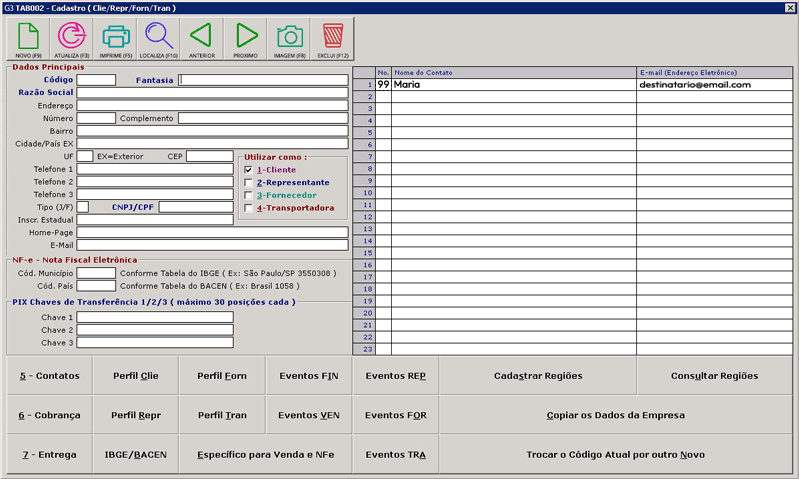
Task: Tick the 3-Fornecedor checkbox
Action: pyautogui.click(x=249, y=196)
